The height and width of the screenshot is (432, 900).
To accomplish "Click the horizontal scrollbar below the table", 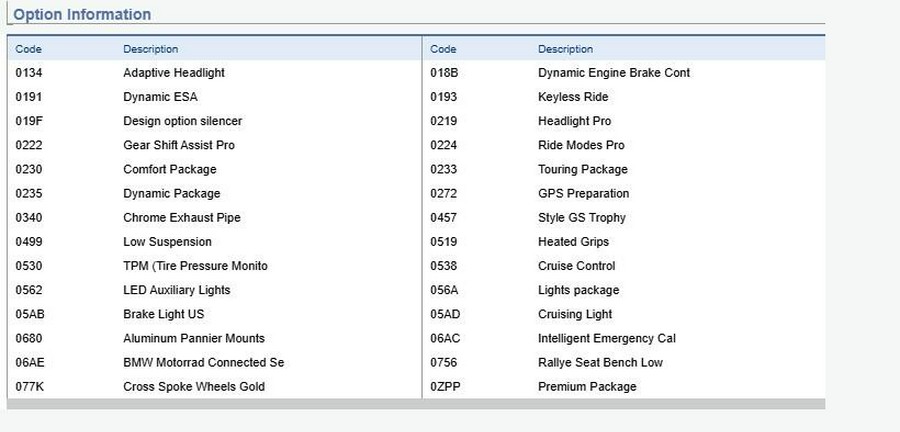I will [416, 404].
